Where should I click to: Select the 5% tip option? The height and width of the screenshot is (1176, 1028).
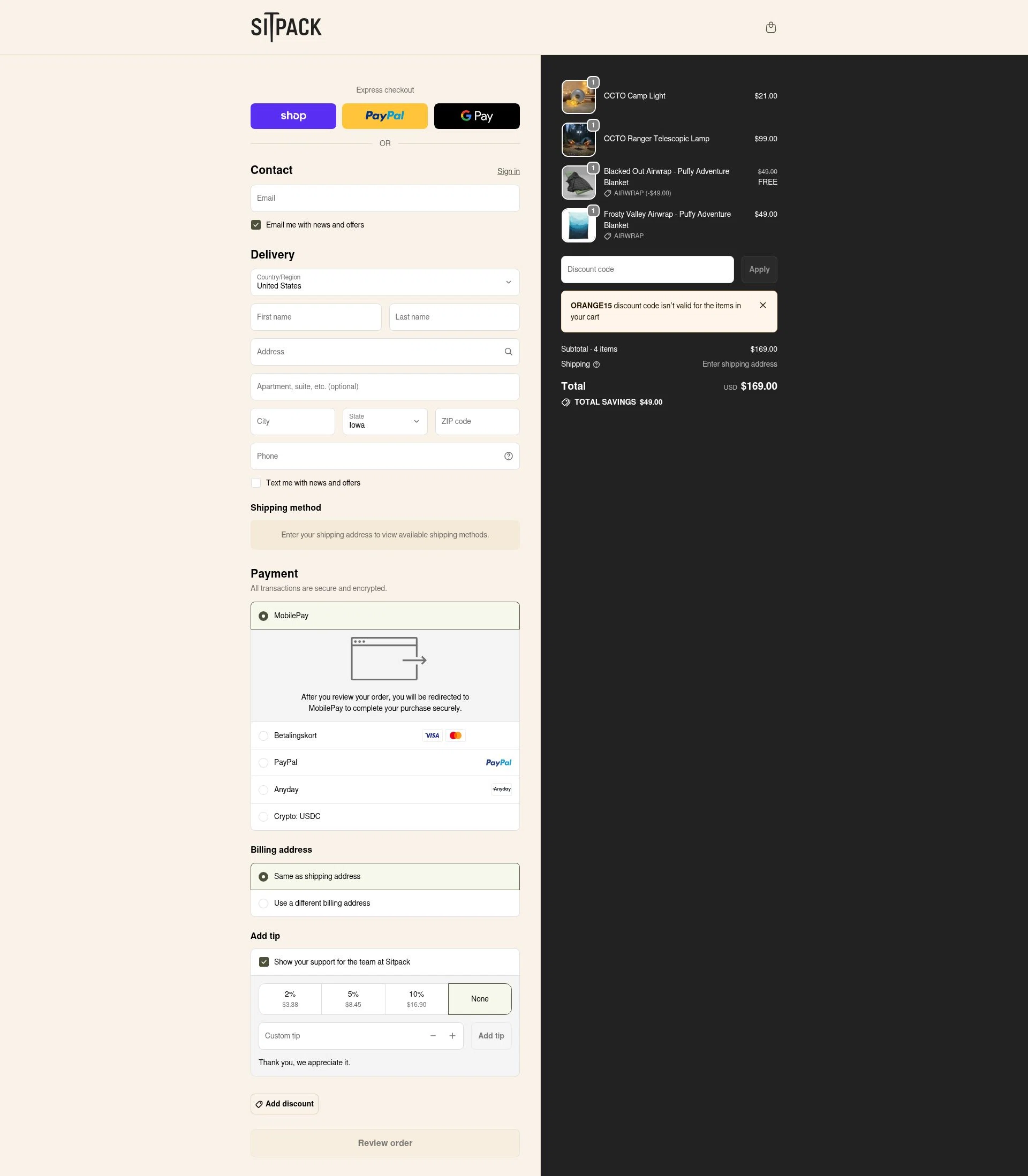[x=353, y=999]
